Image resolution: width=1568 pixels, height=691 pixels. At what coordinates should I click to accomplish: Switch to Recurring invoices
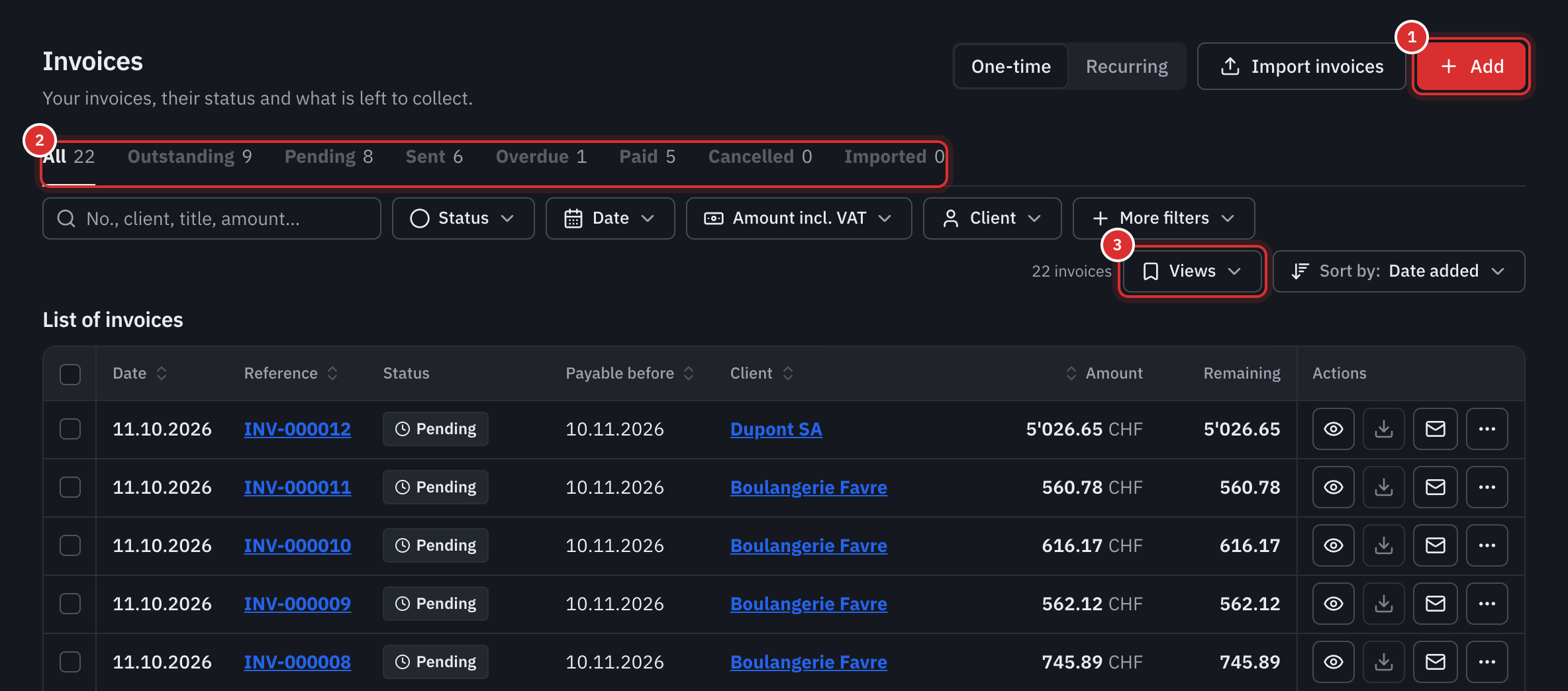pos(1126,66)
